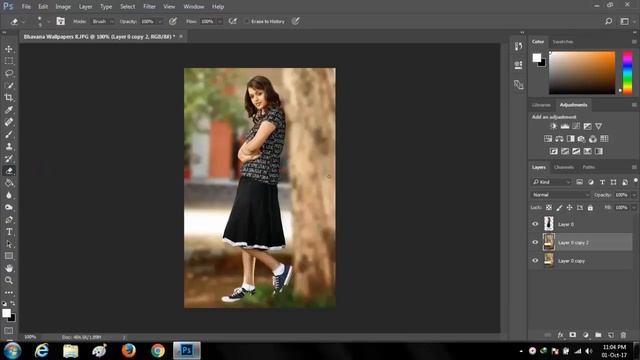Select the Brush tool in toolbox
The width and height of the screenshot is (640, 360).
pyautogui.click(x=9, y=134)
